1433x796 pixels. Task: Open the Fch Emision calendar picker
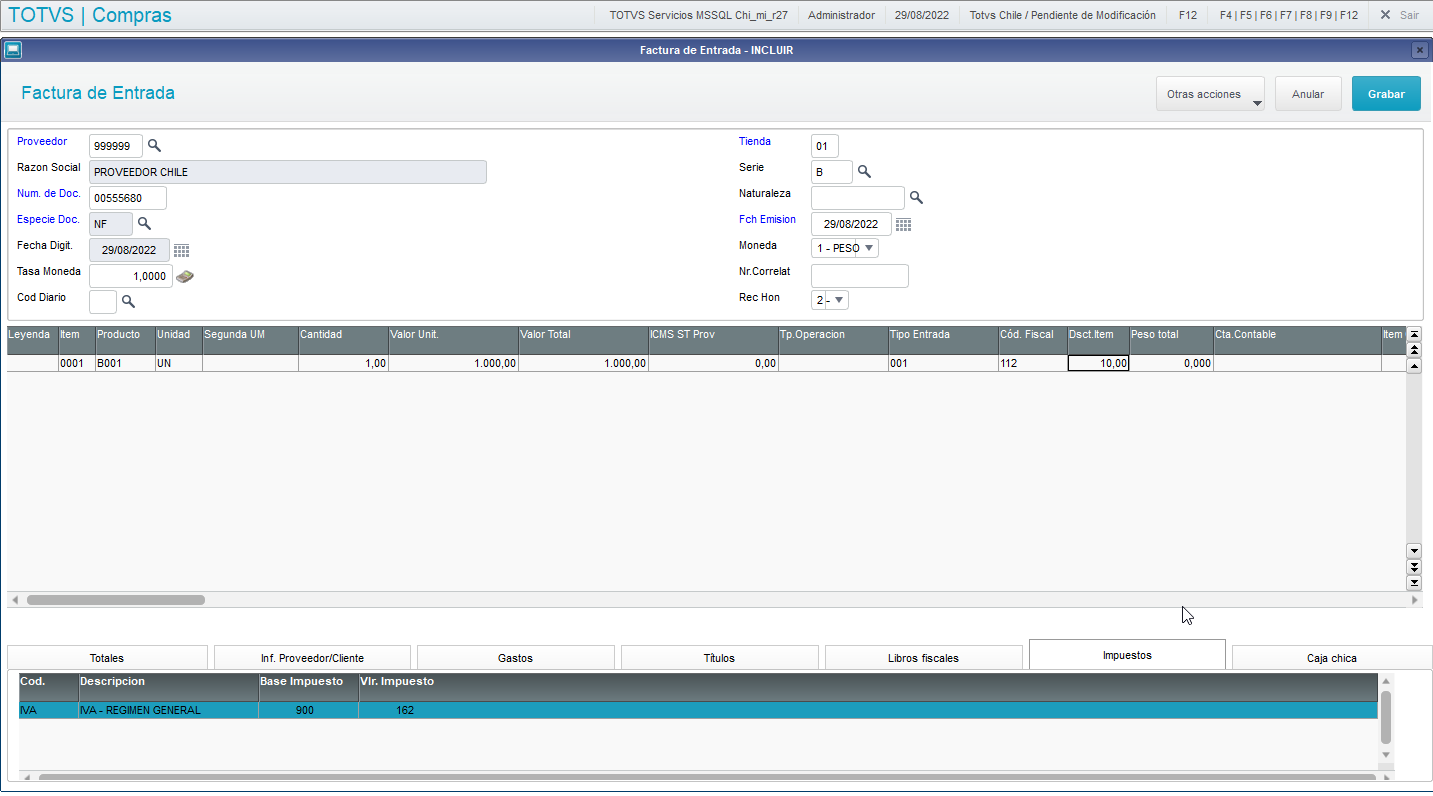click(x=903, y=223)
